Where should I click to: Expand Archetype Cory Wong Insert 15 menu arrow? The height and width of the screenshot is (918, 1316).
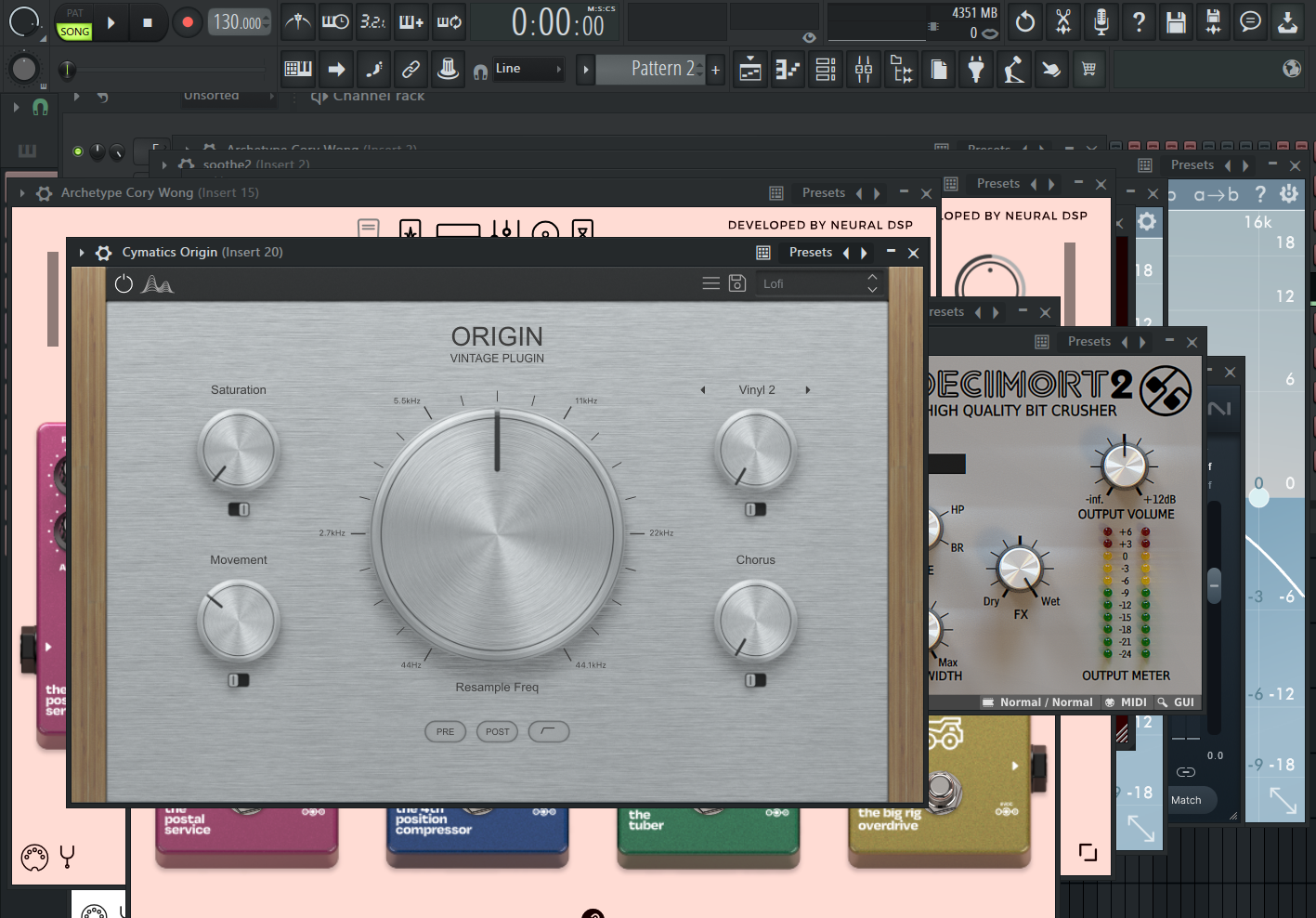(x=21, y=193)
